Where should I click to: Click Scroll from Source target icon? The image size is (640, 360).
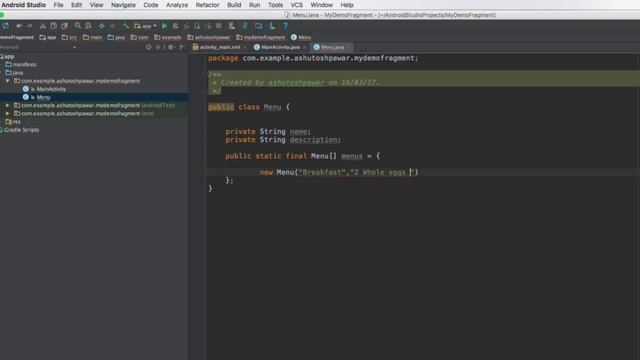point(149,47)
